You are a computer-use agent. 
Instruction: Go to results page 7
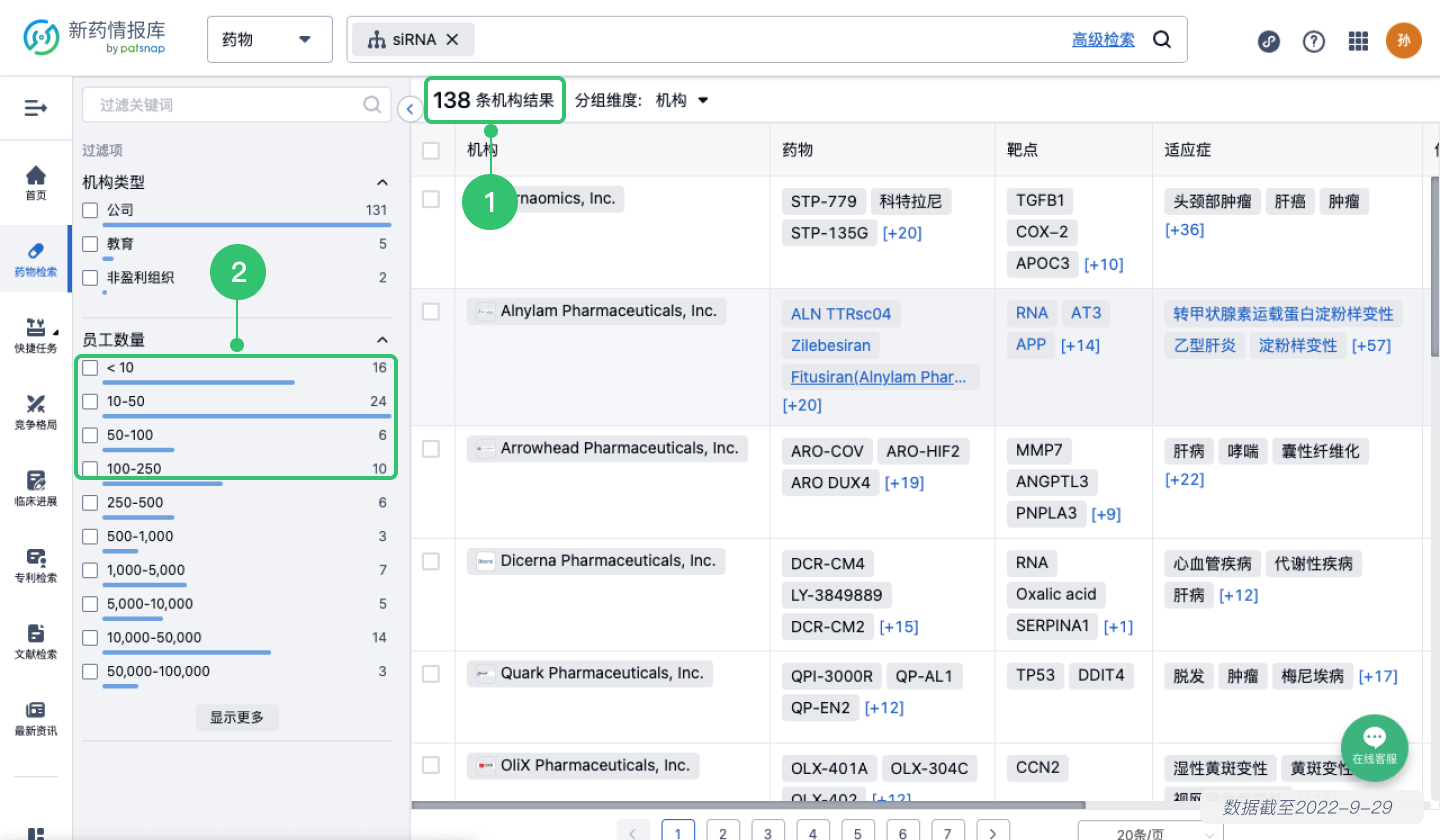click(948, 833)
